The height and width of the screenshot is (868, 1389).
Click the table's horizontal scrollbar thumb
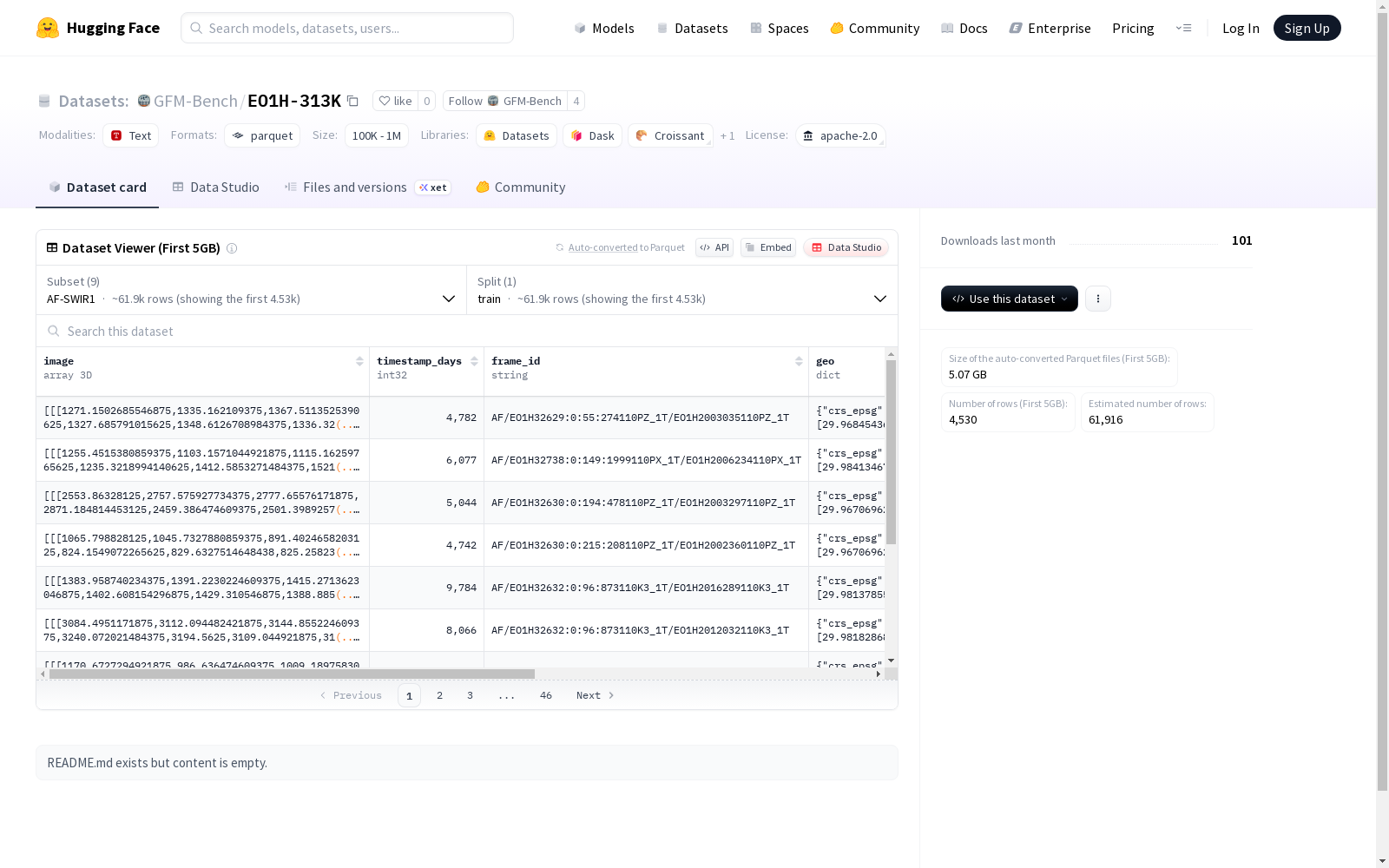(x=292, y=674)
